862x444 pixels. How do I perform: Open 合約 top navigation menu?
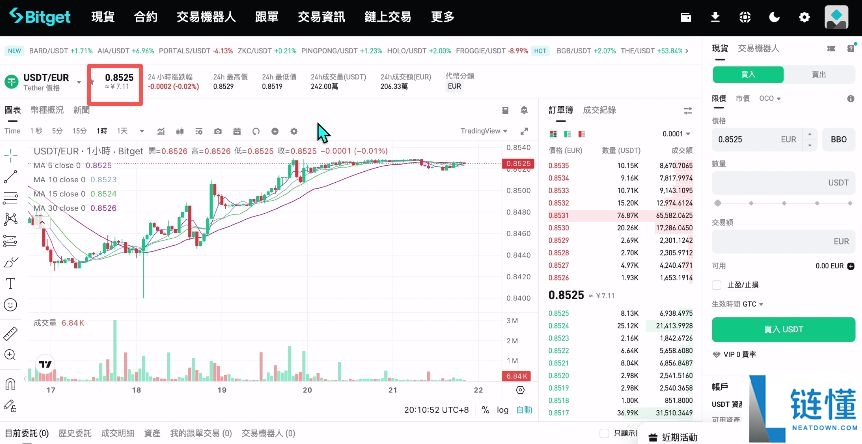pyautogui.click(x=146, y=17)
